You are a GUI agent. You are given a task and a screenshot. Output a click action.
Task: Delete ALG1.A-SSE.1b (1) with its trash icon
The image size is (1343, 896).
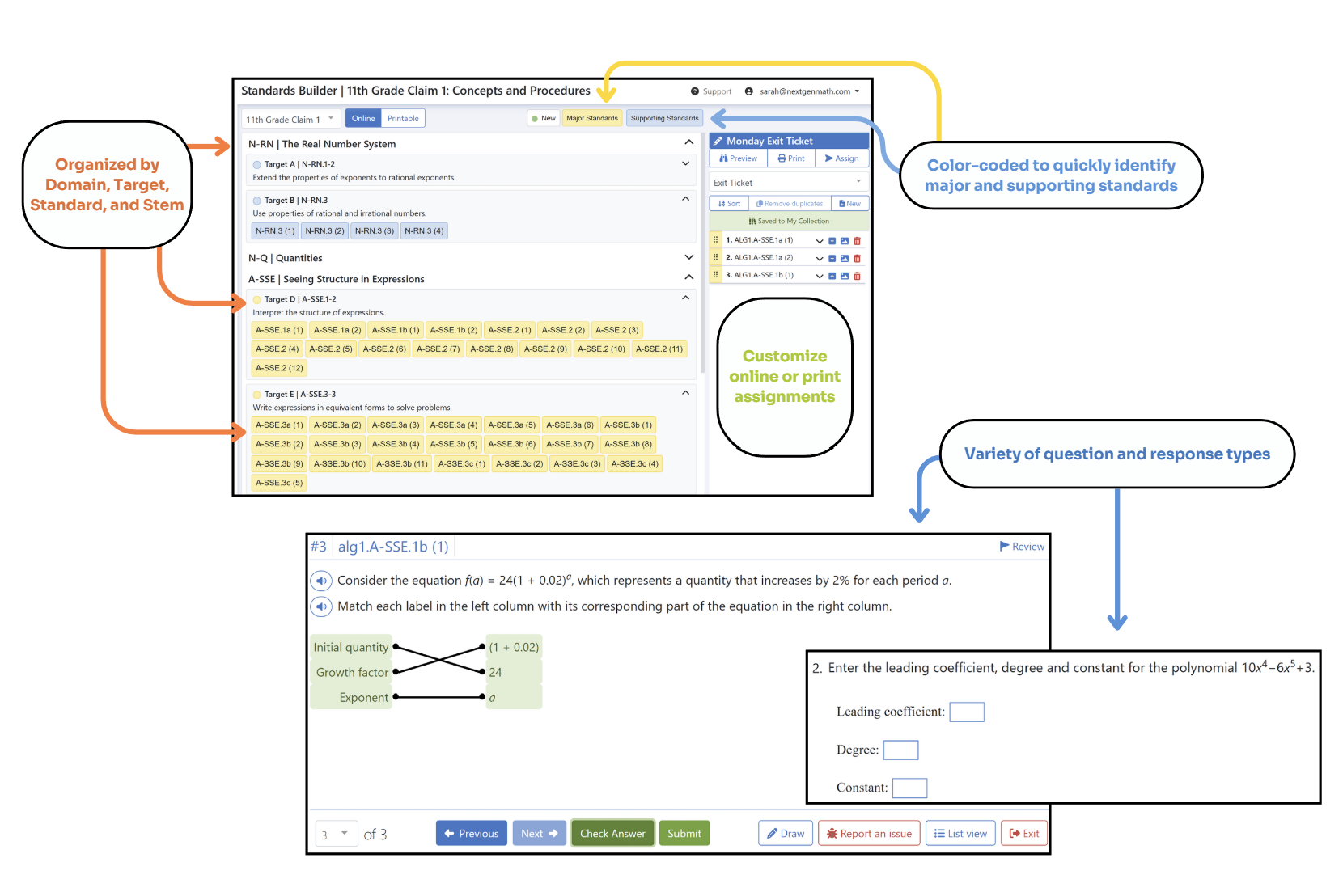pyautogui.click(x=858, y=276)
